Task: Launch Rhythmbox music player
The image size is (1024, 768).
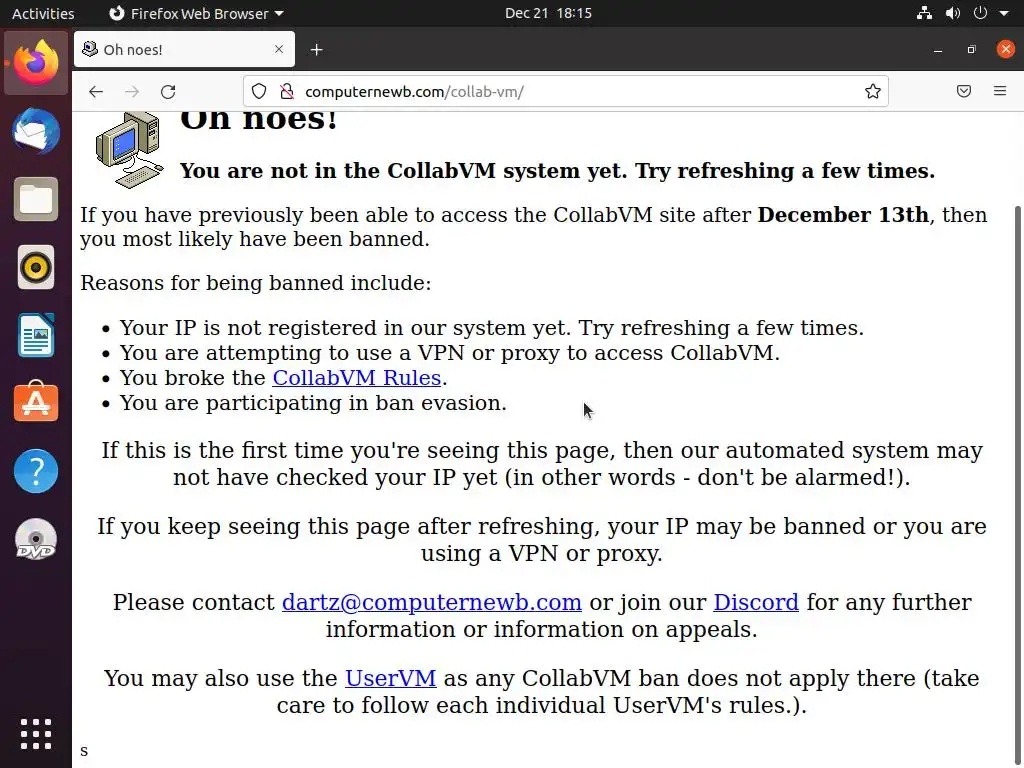Action: pyautogui.click(x=36, y=267)
